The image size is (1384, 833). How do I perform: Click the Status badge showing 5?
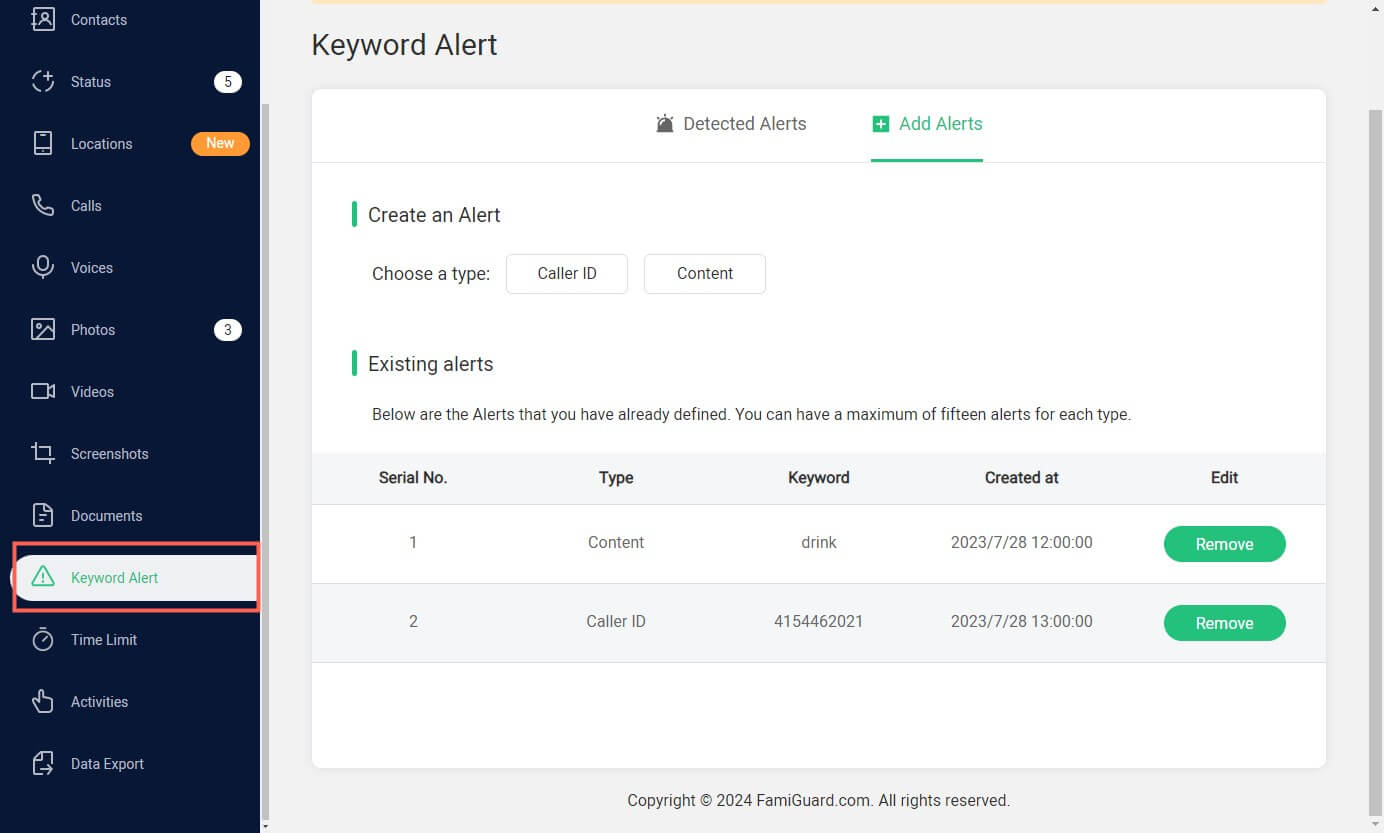click(x=228, y=82)
